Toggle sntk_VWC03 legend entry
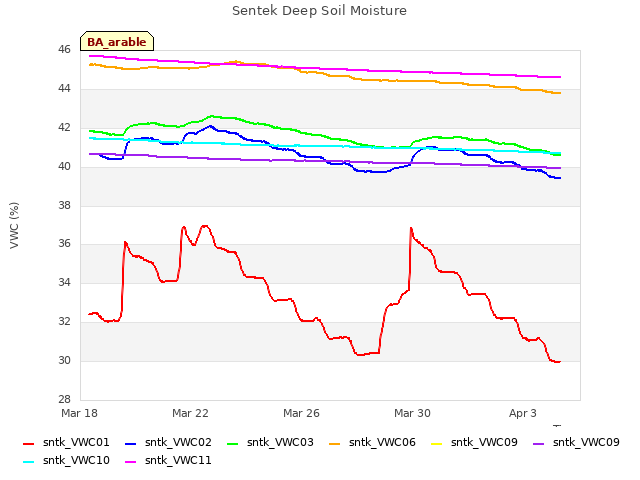Screen dimensions: 640x480 270,442
